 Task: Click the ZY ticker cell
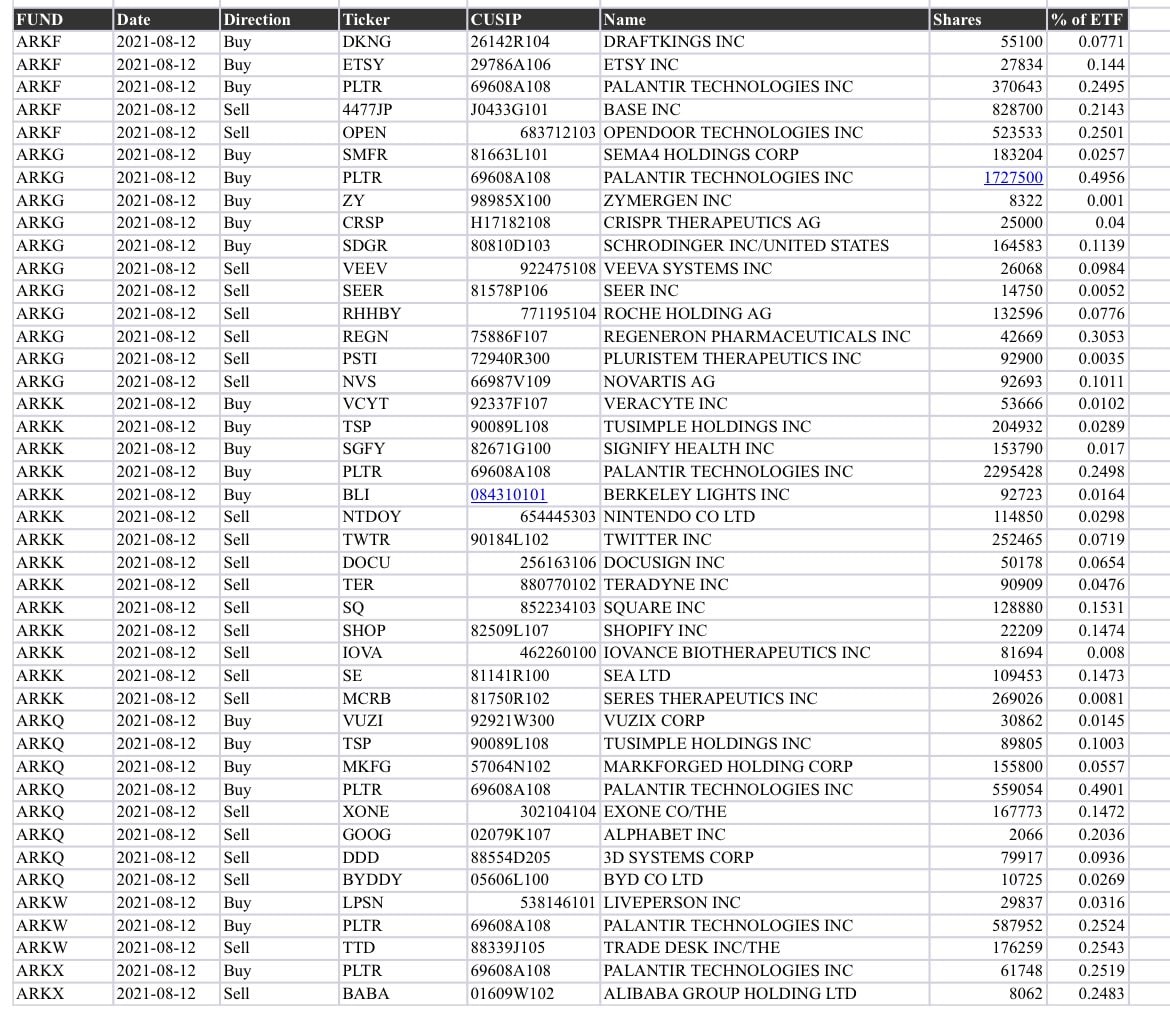click(x=403, y=201)
